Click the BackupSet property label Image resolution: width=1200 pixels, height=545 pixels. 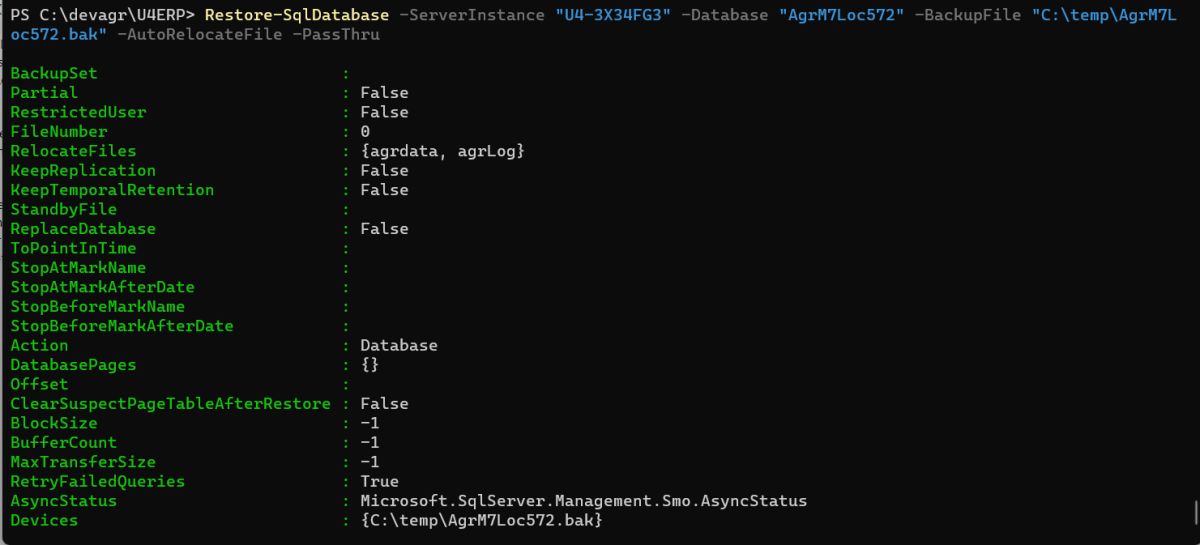54,73
